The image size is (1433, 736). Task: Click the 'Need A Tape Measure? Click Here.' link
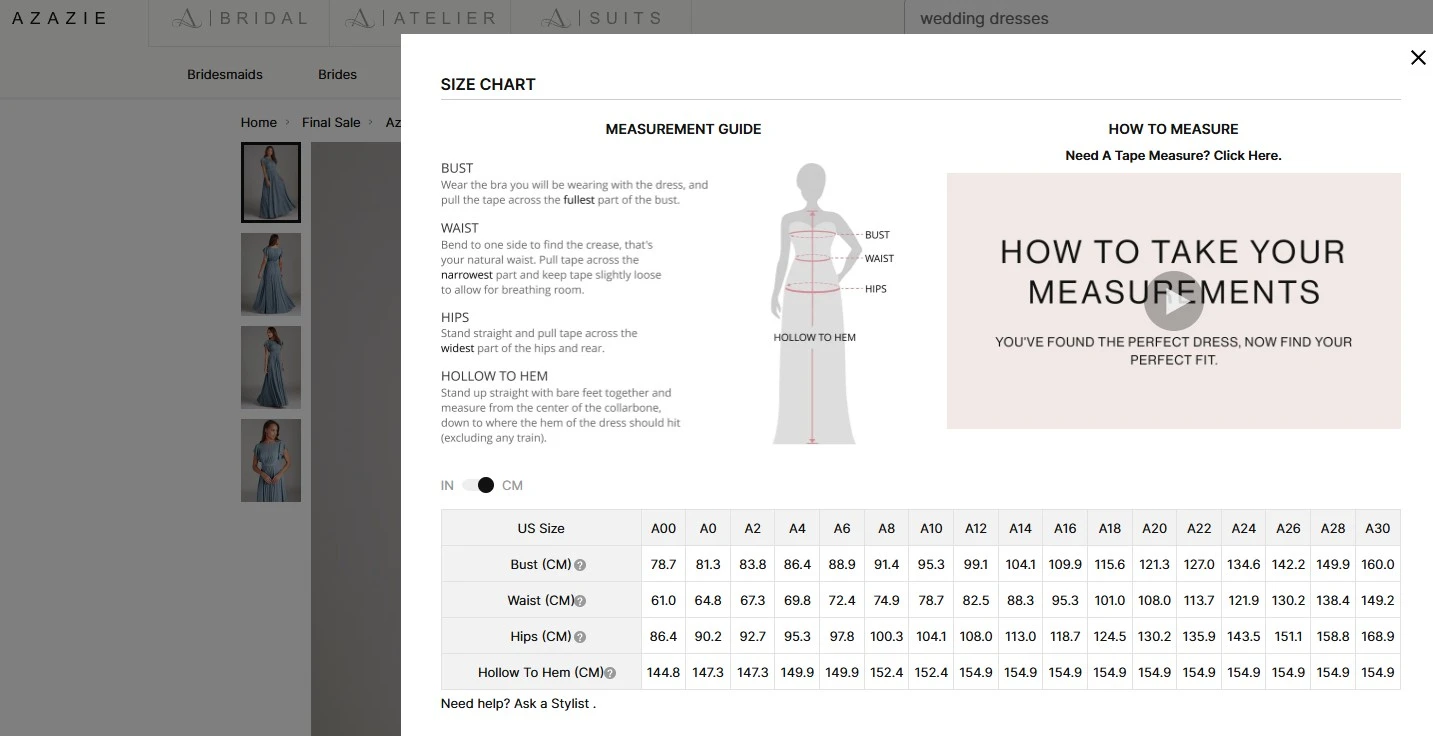point(1173,155)
